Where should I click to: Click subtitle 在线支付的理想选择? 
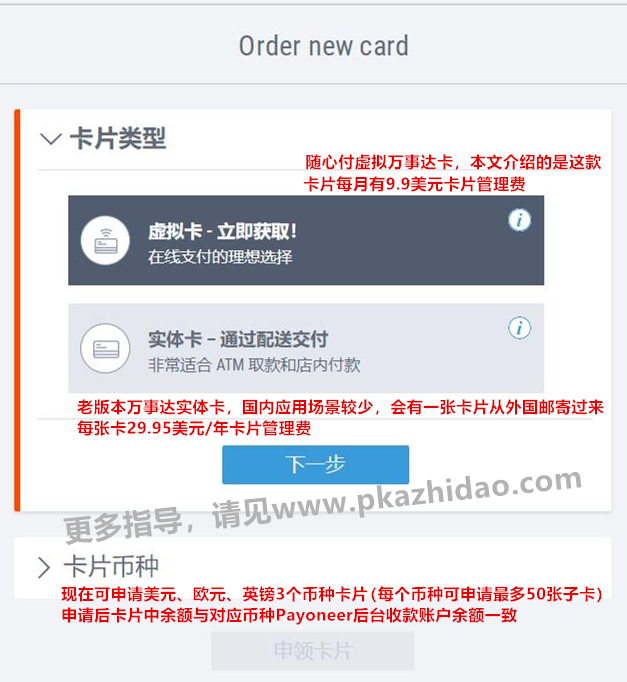[x=220, y=257]
